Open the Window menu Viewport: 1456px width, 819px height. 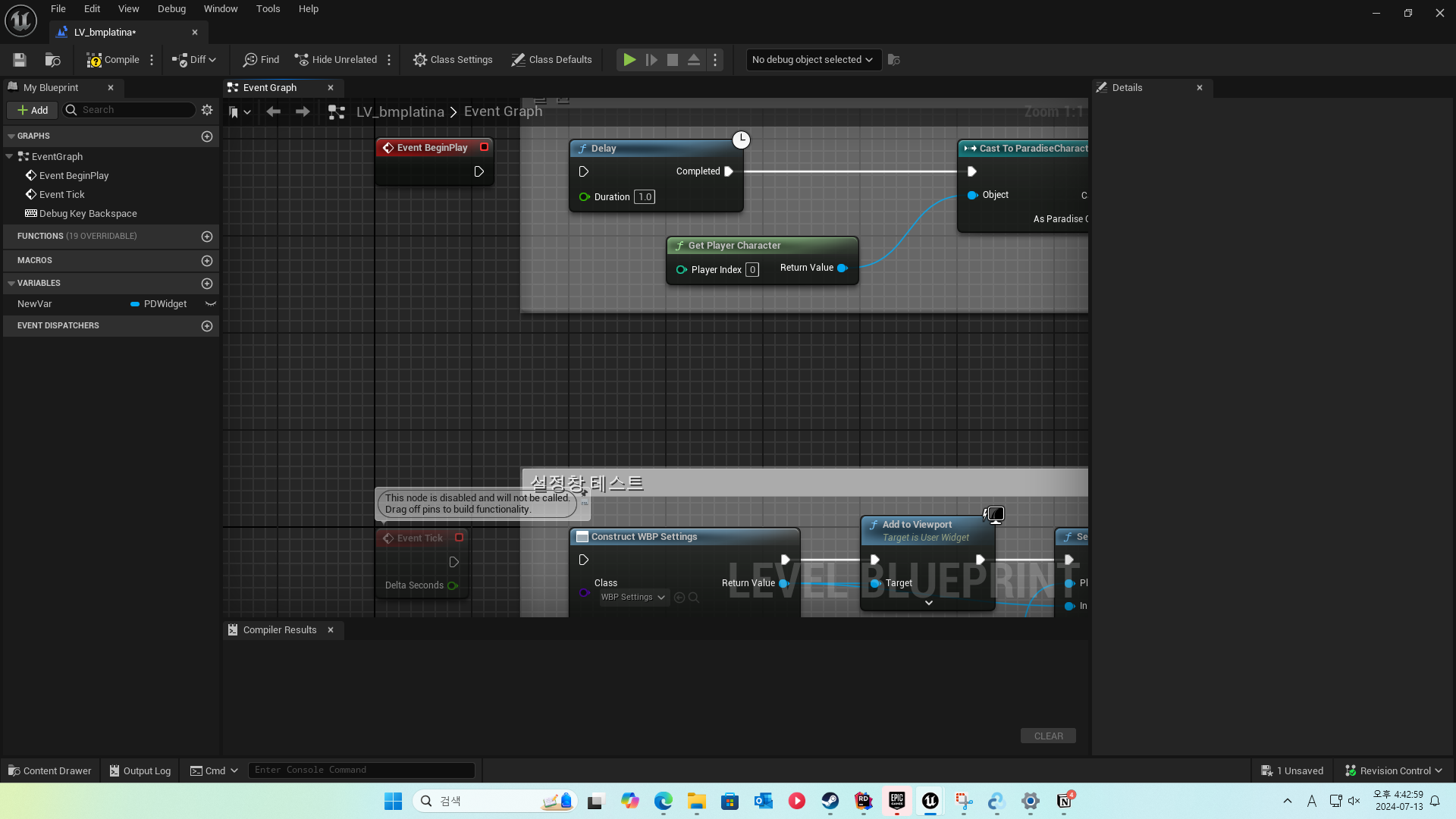[221, 9]
